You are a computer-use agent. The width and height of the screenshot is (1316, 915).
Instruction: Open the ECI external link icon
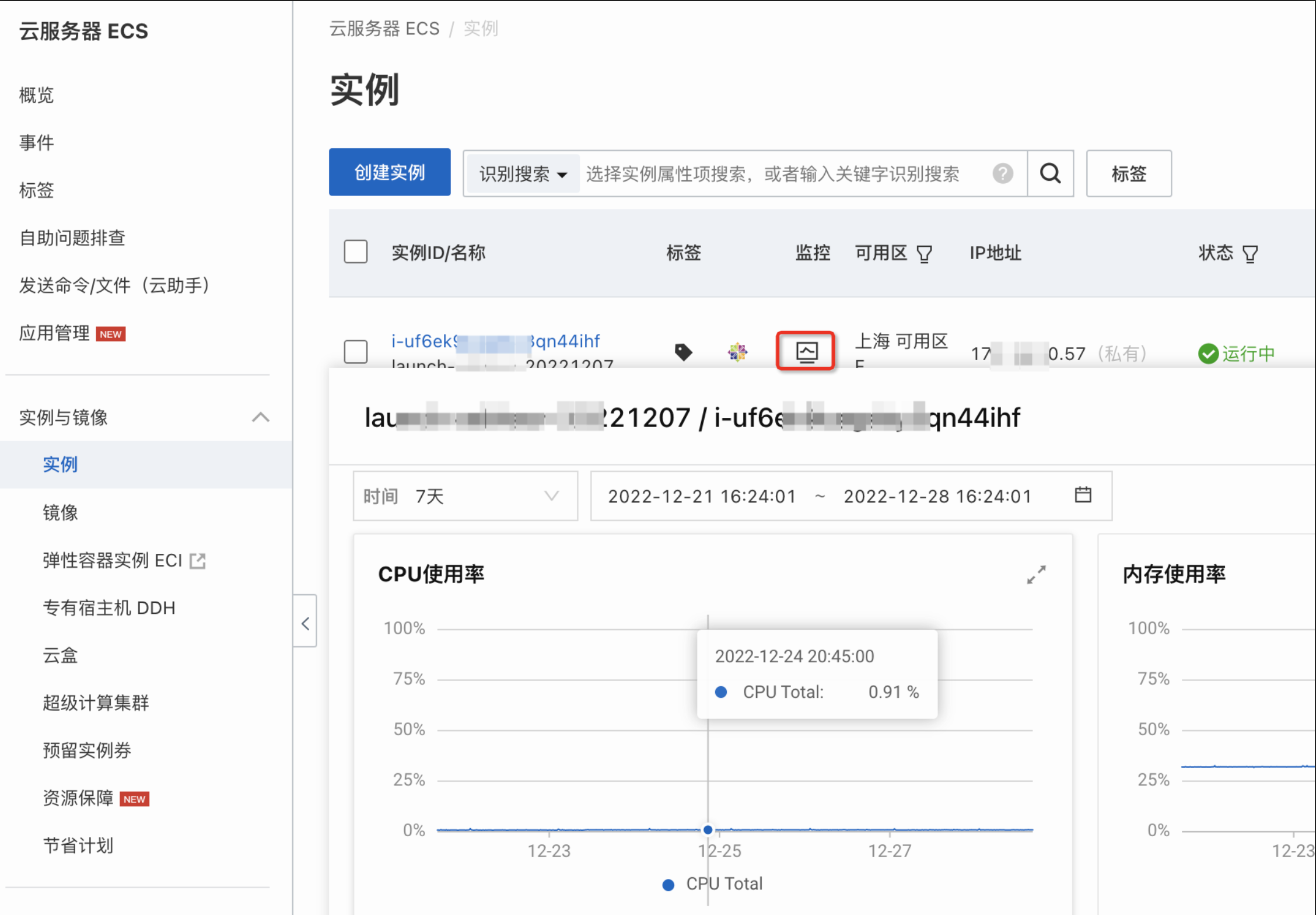coord(198,561)
